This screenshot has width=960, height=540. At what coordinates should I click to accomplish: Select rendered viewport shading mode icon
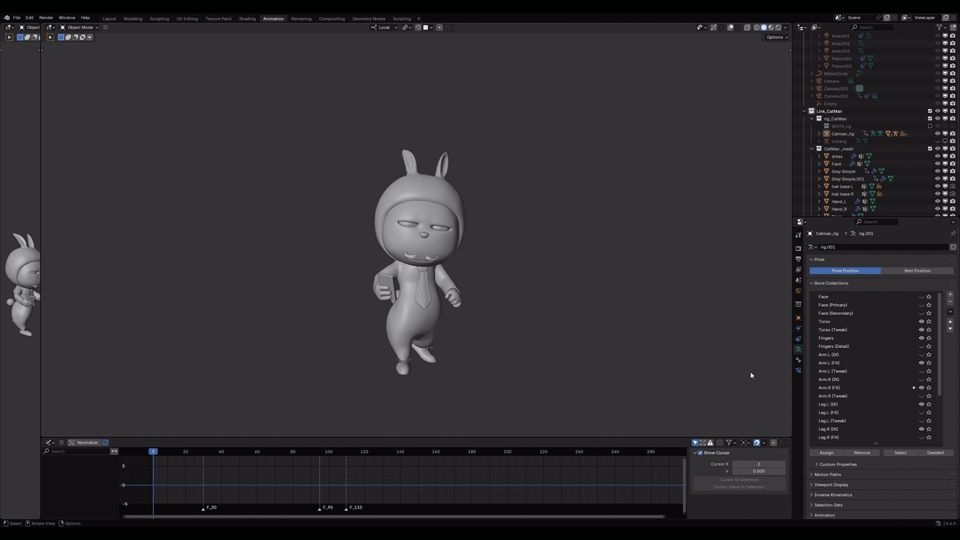point(778,28)
